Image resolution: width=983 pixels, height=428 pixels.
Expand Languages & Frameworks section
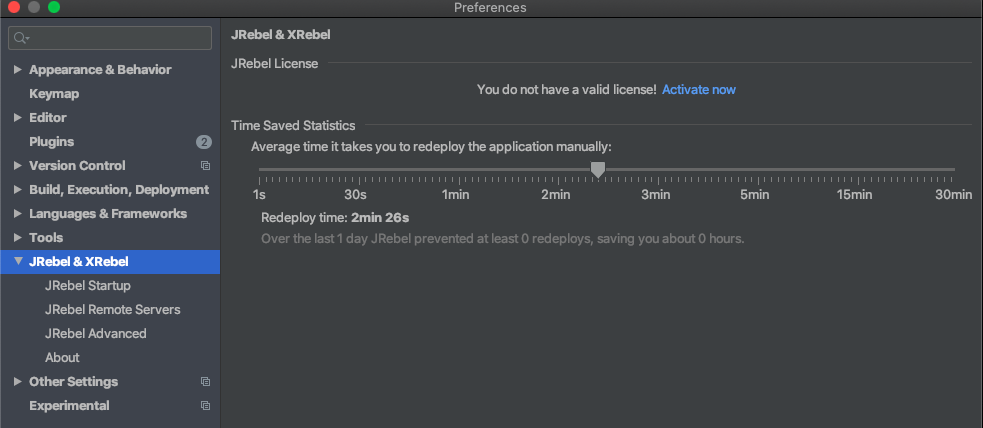tap(17, 214)
